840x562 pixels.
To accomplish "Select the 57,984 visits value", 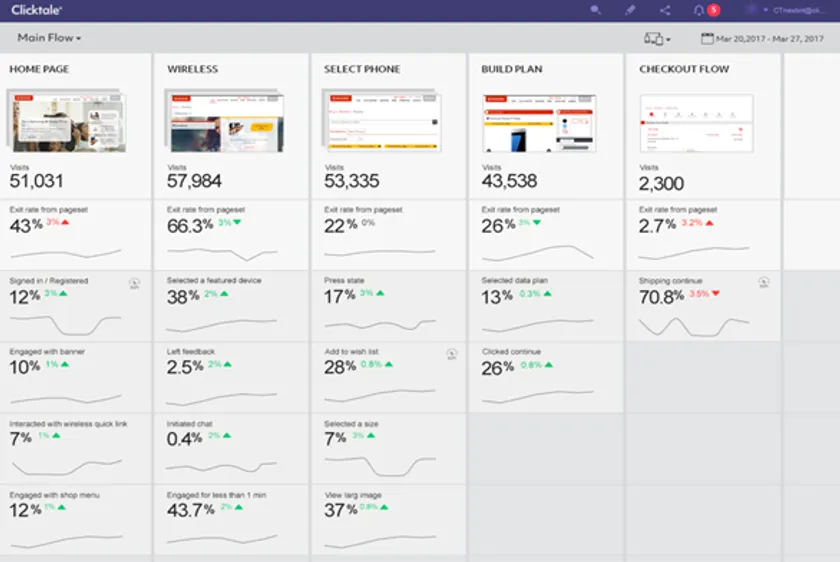I will [x=194, y=181].
